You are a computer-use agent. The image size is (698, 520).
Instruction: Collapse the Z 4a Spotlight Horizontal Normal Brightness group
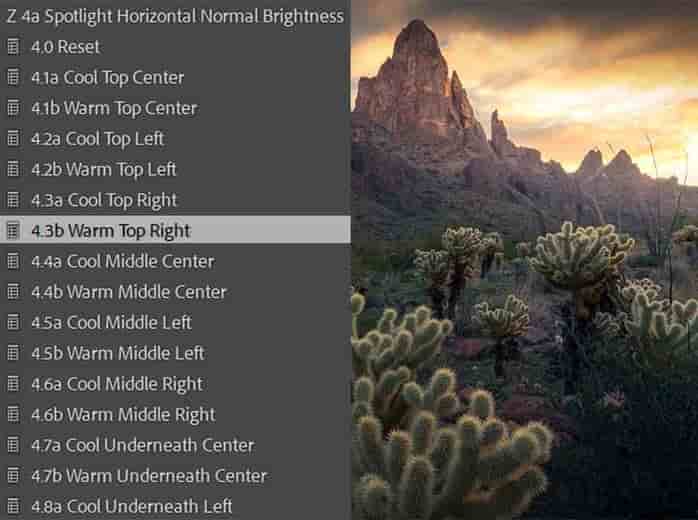(175, 16)
